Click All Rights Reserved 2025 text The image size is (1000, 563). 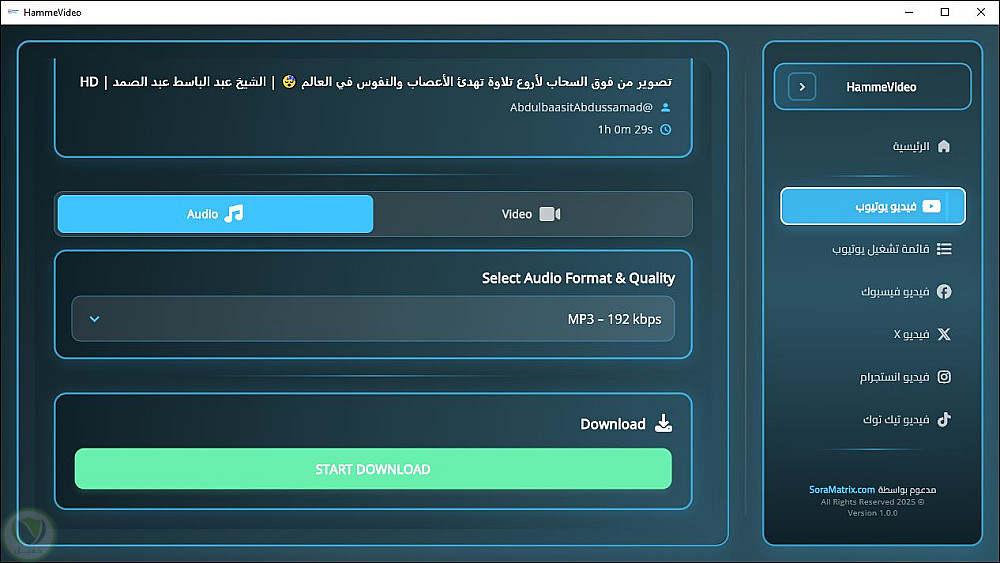[872, 502]
